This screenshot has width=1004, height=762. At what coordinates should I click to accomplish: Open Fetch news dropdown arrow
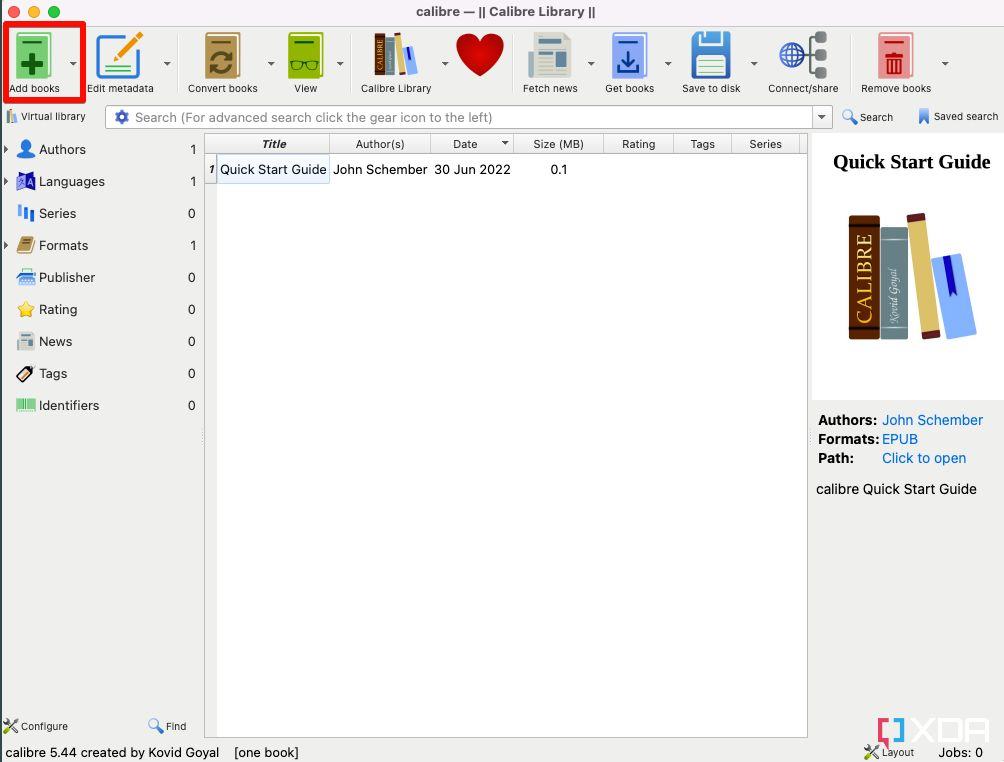[x=591, y=63]
